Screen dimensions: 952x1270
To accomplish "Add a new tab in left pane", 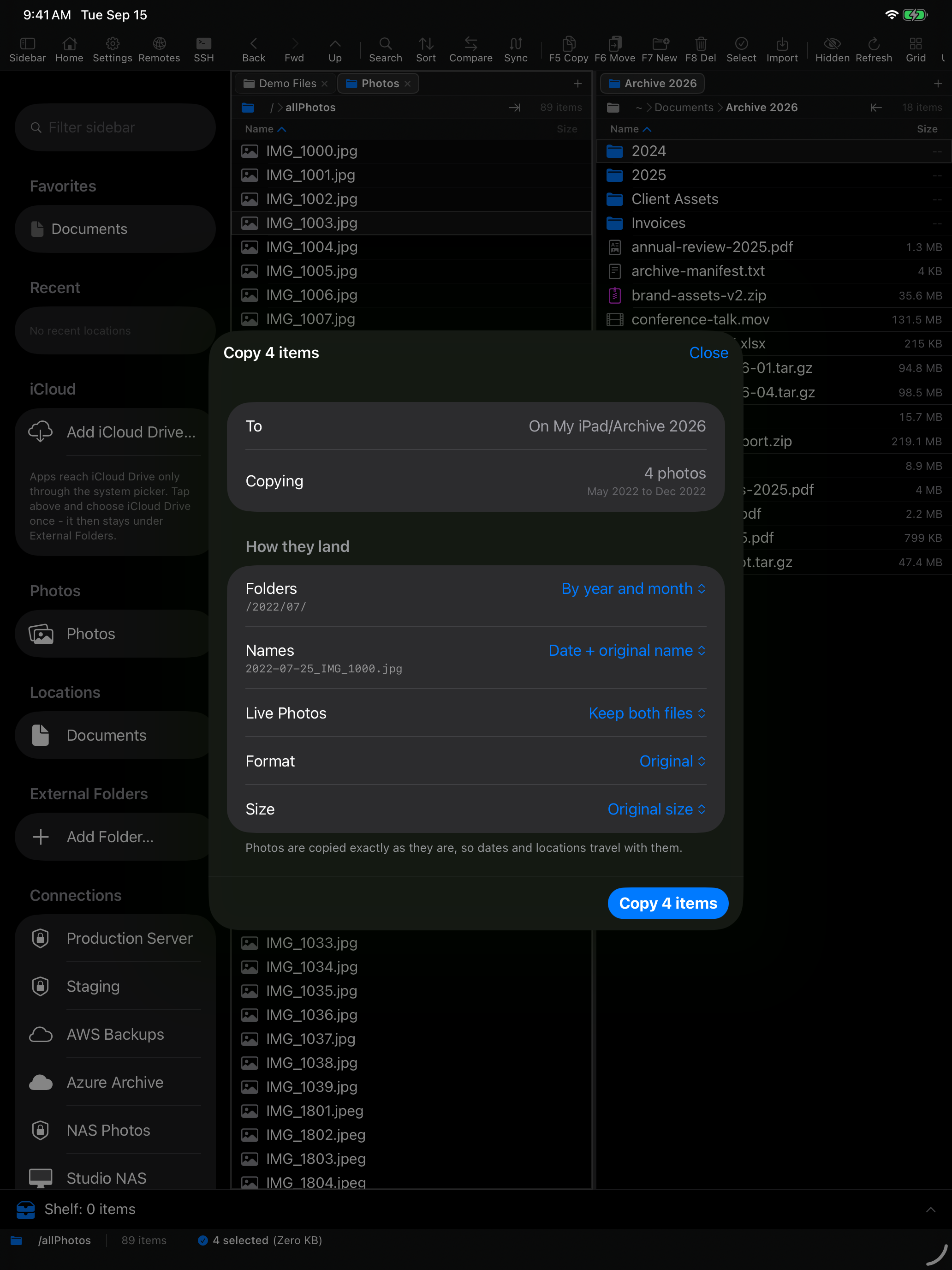I will (x=577, y=84).
